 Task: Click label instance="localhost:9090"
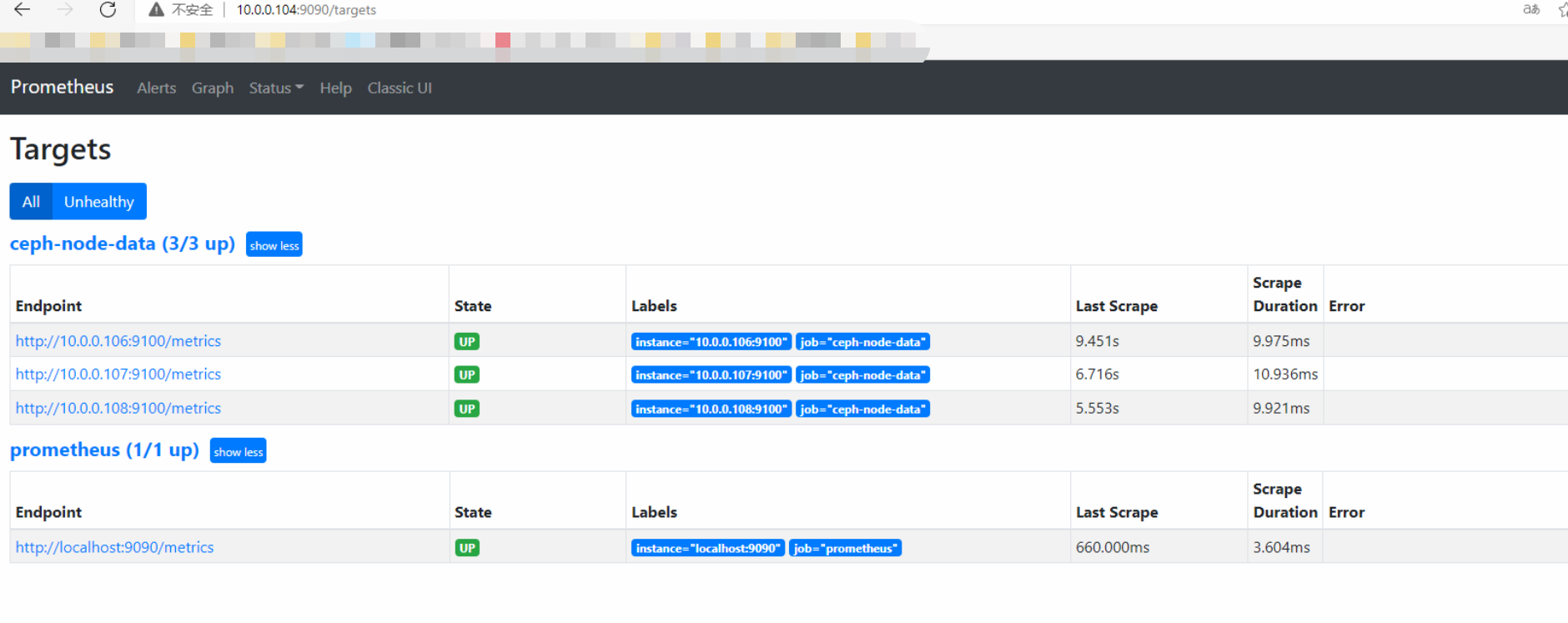click(708, 548)
